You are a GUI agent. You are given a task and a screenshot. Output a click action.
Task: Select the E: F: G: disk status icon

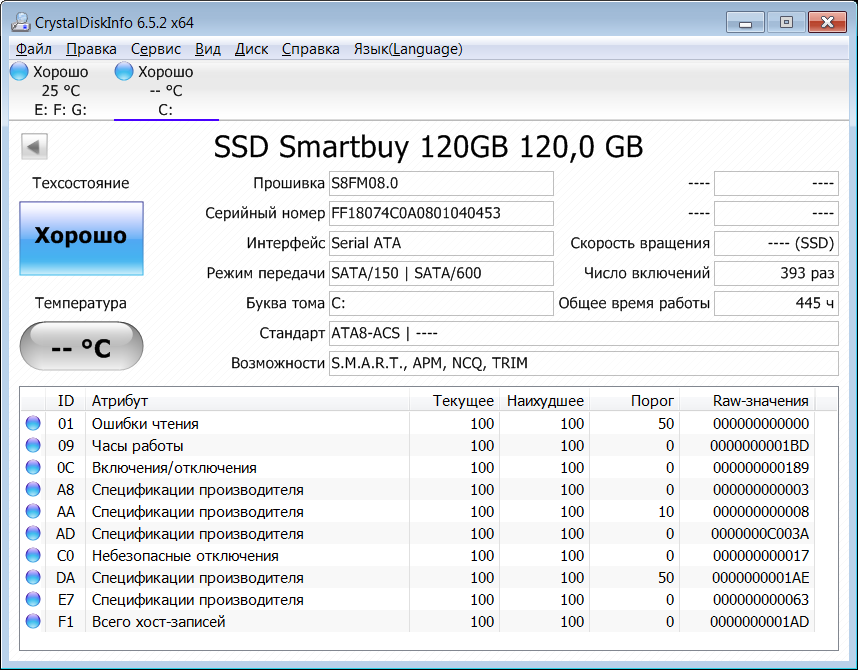(x=19, y=72)
